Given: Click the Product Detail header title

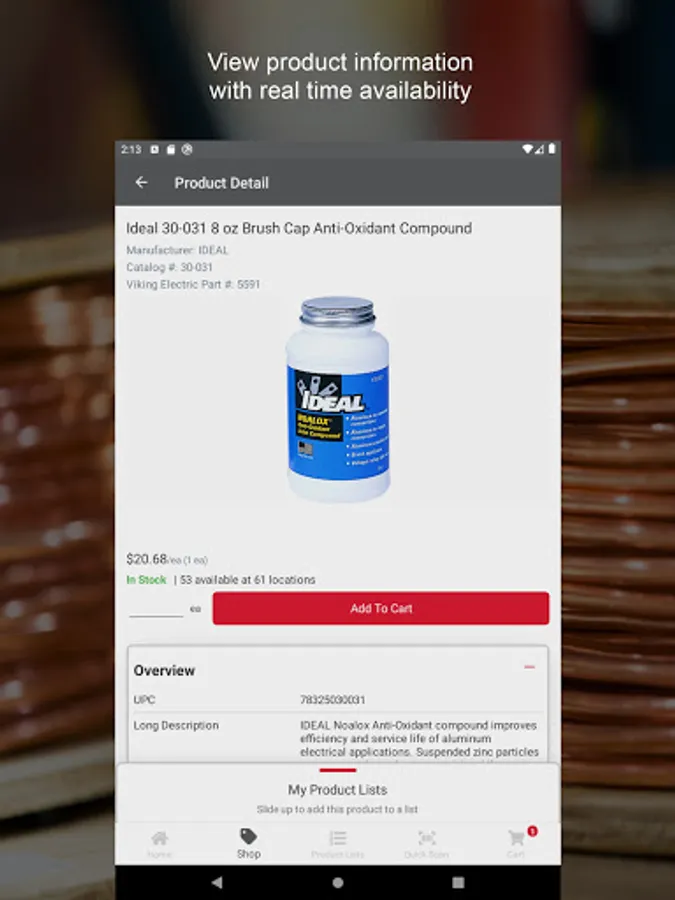Looking at the screenshot, I should (222, 183).
